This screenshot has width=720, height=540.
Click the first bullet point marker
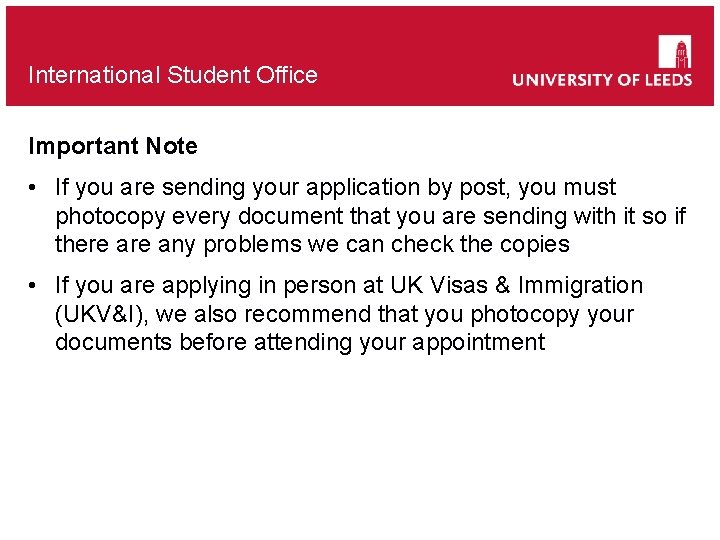[34, 188]
